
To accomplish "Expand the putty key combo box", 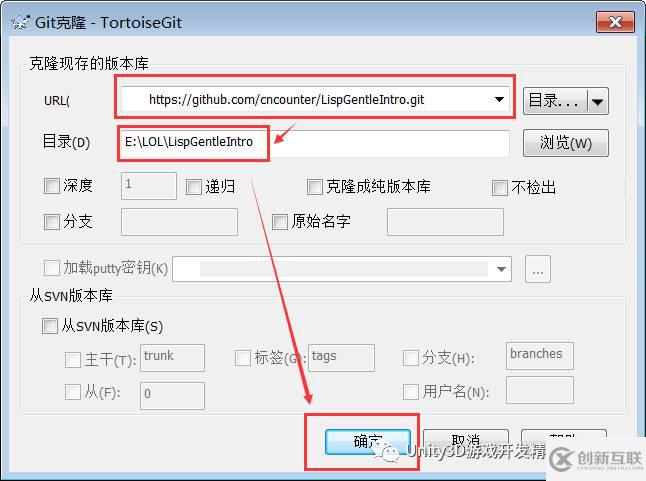I will (x=501, y=269).
